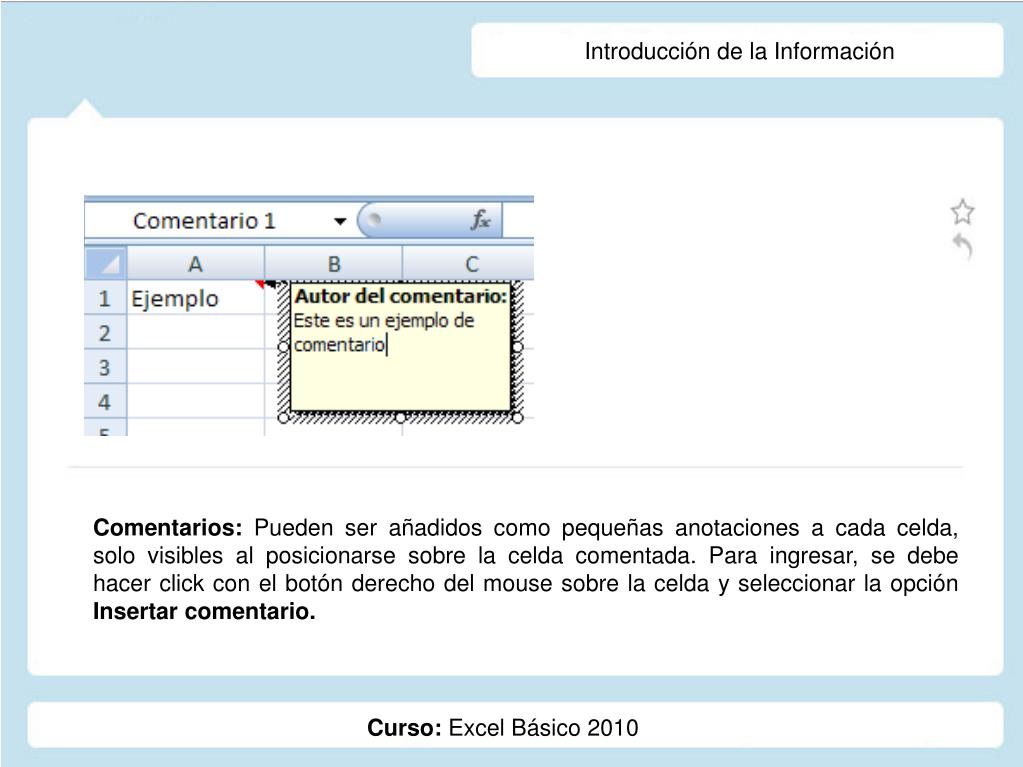The width and height of the screenshot is (1023, 767).
Task: Click the 'Introducción de la Información' title
Action: click(739, 51)
